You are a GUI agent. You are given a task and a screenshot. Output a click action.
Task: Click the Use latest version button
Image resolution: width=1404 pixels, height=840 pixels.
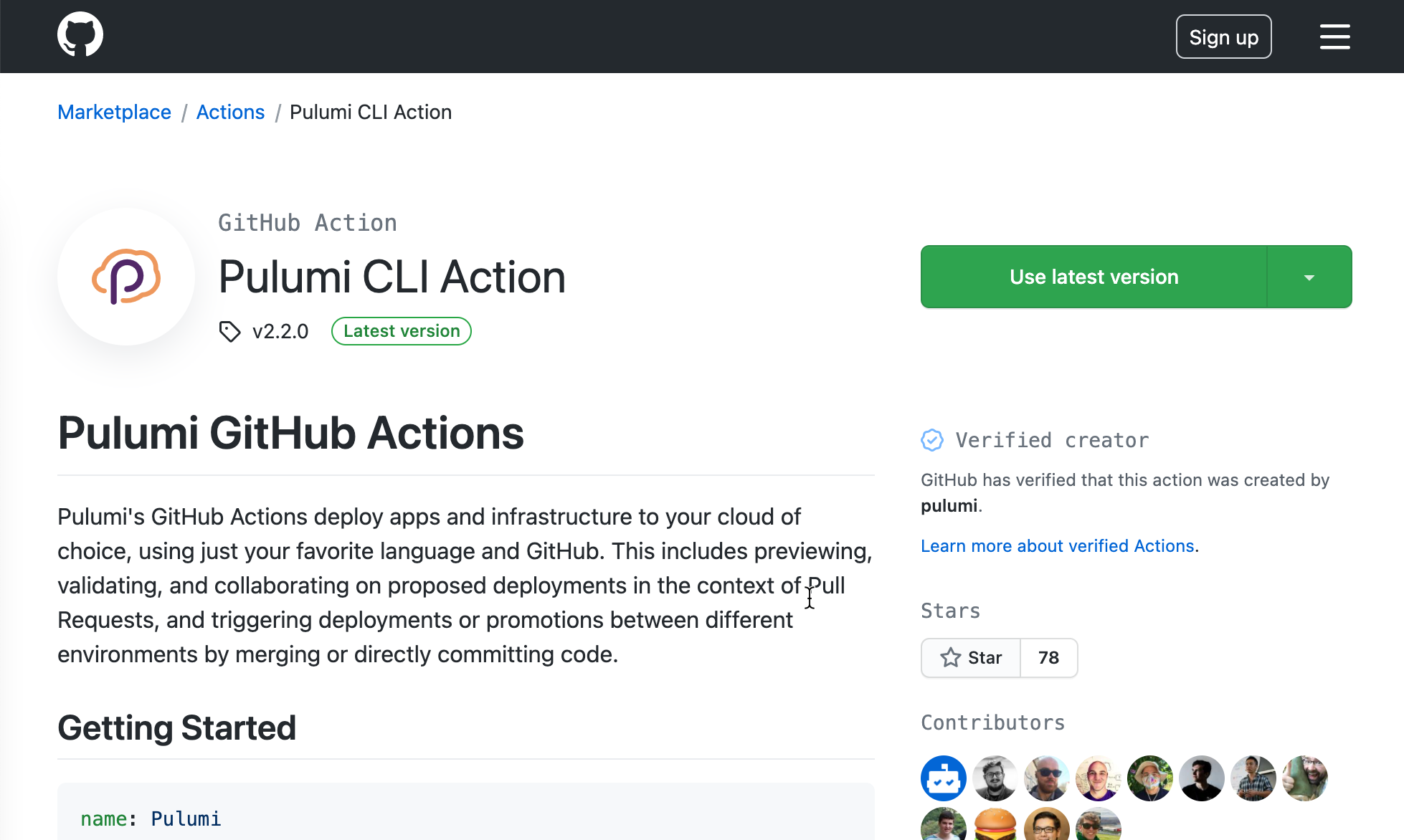(1093, 277)
